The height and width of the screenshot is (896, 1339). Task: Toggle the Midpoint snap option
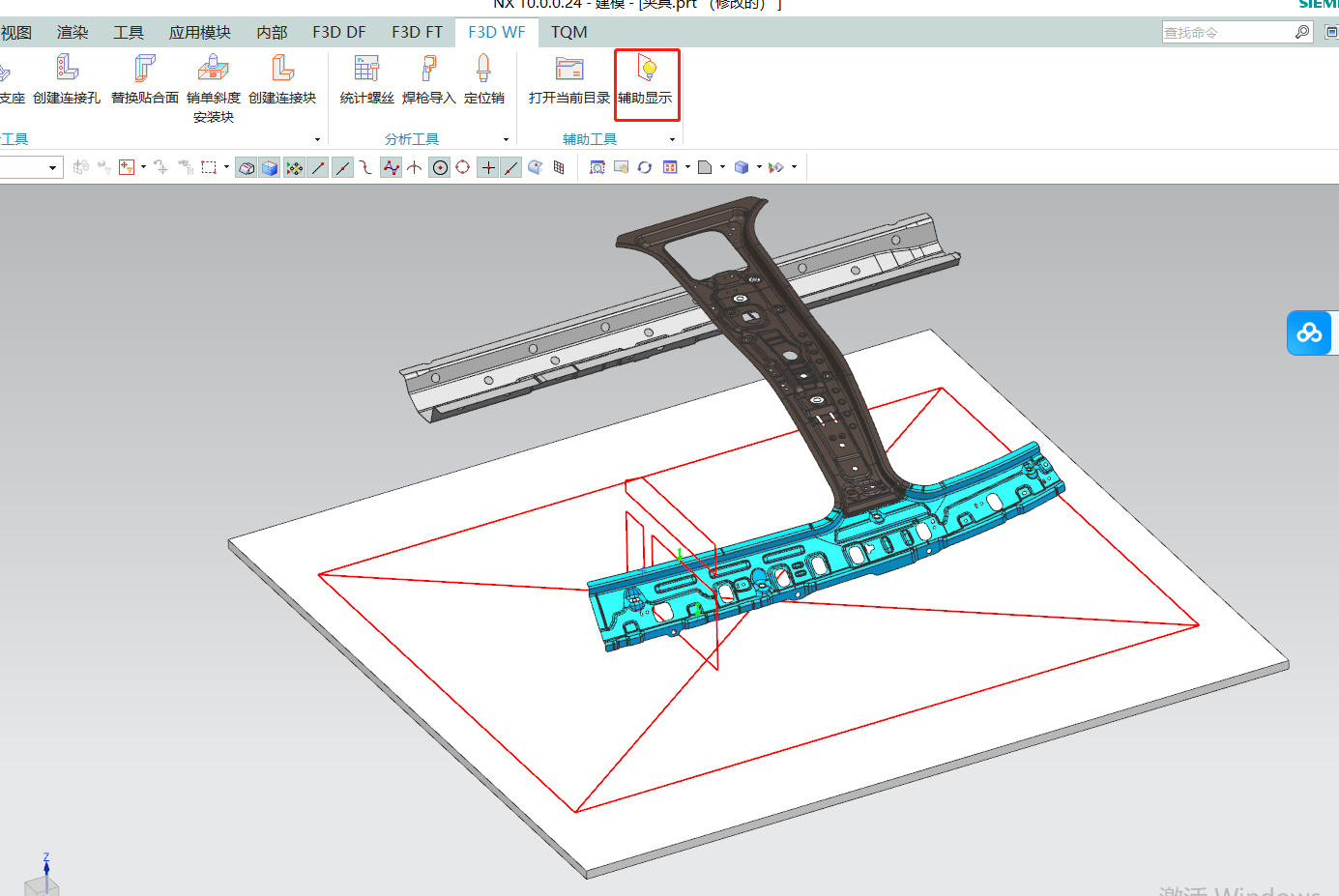pos(342,167)
